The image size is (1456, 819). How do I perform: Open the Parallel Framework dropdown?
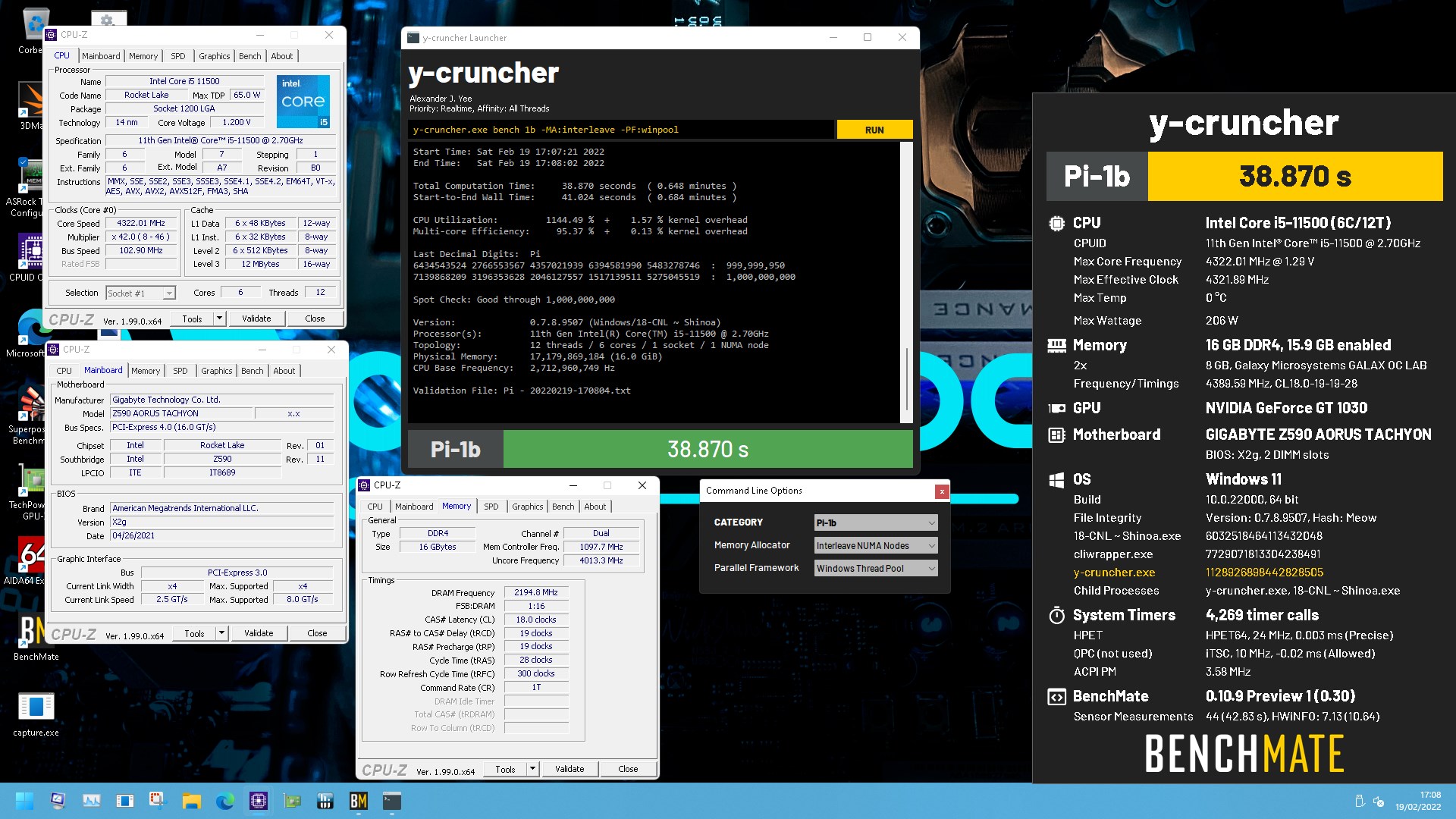875,568
